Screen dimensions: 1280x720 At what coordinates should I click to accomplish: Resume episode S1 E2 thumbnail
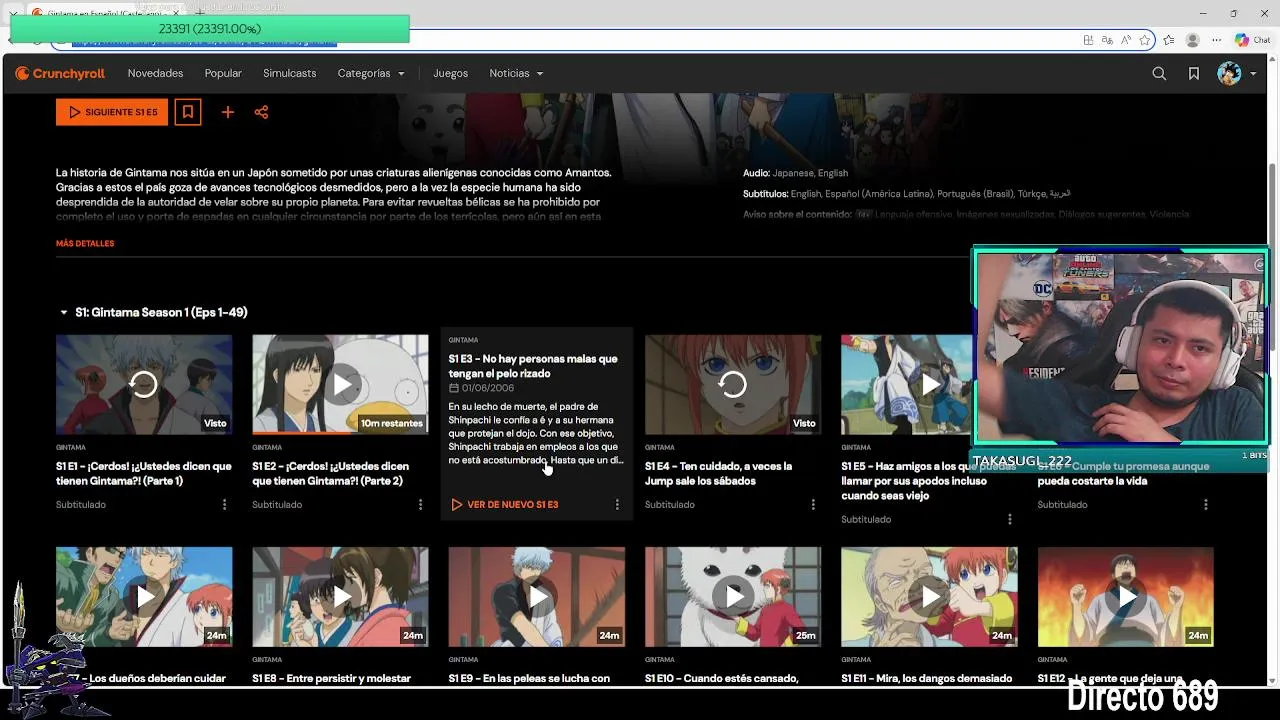pos(340,384)
